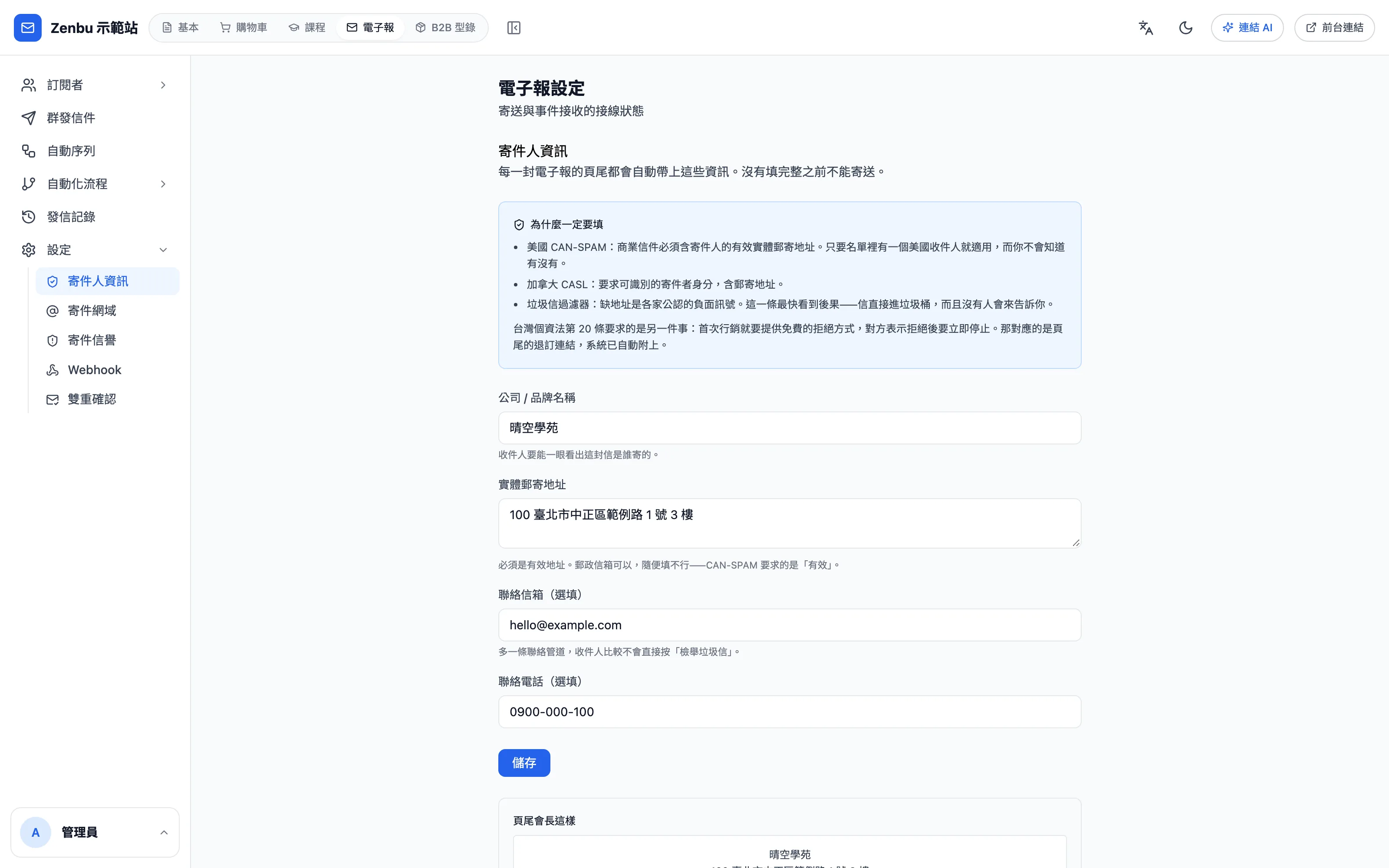Switch to the 購物車 tab
The height and width of the screenshot is (868, 1389).
(x=244, y=27)
